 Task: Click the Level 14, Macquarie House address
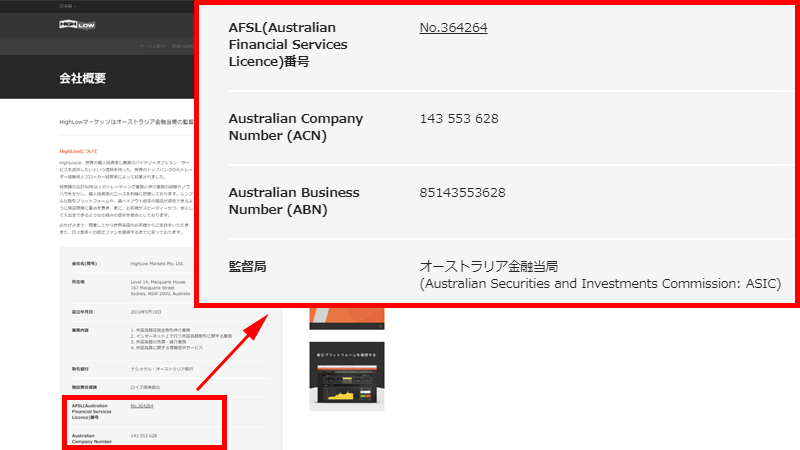(x=160, y=288)
